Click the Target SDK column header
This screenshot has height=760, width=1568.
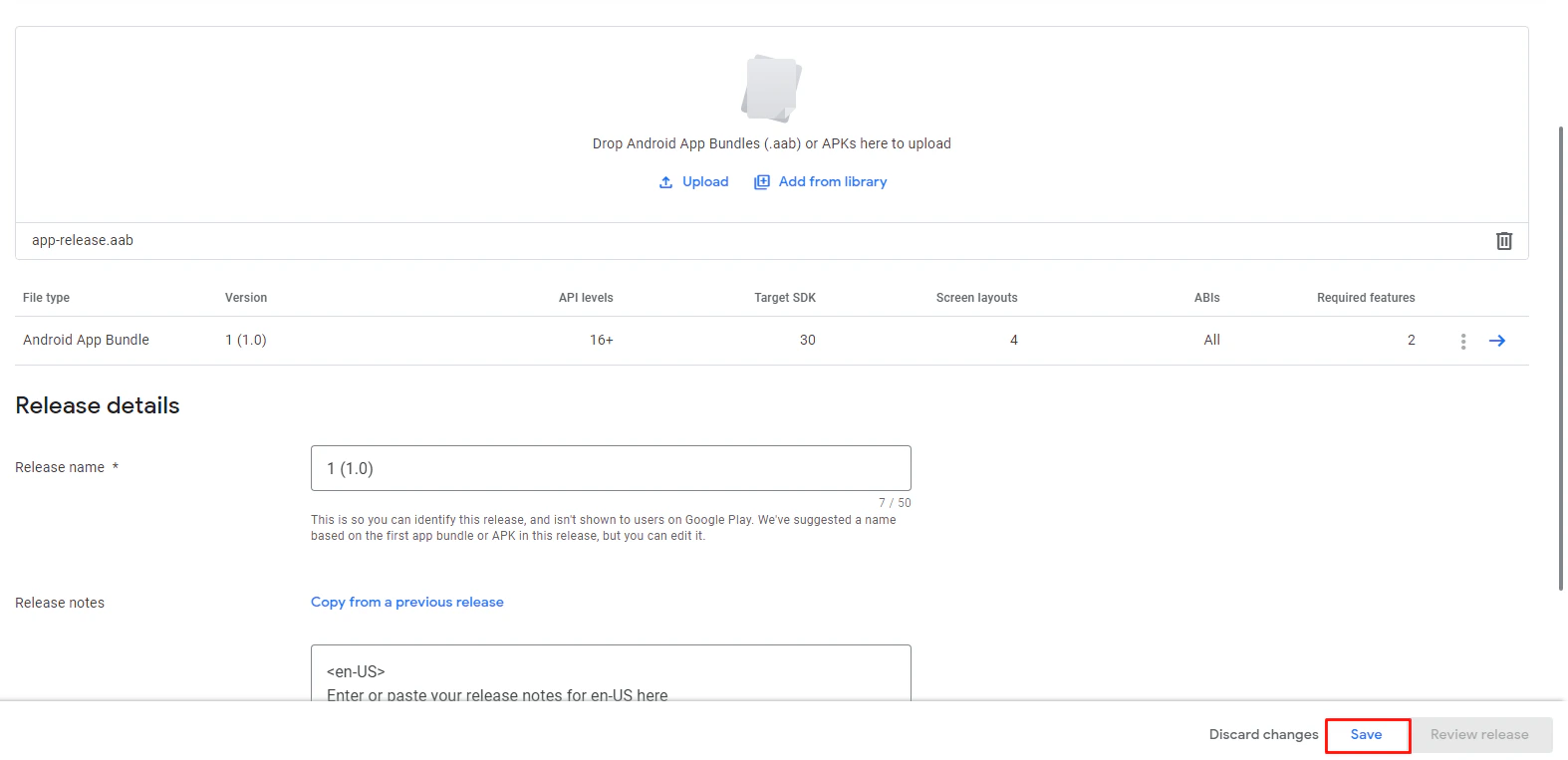(x=785, y=298)
